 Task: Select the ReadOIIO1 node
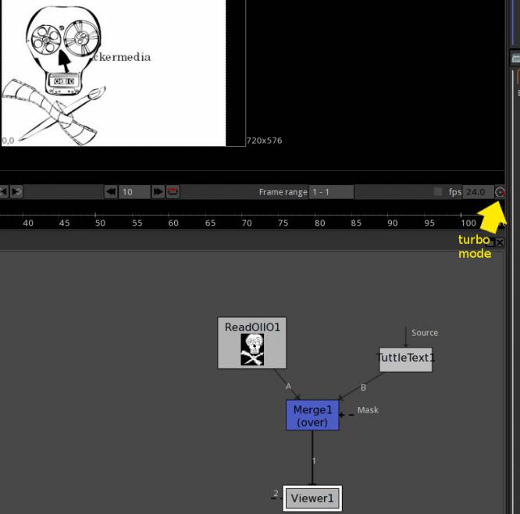(x=252, y=343)
